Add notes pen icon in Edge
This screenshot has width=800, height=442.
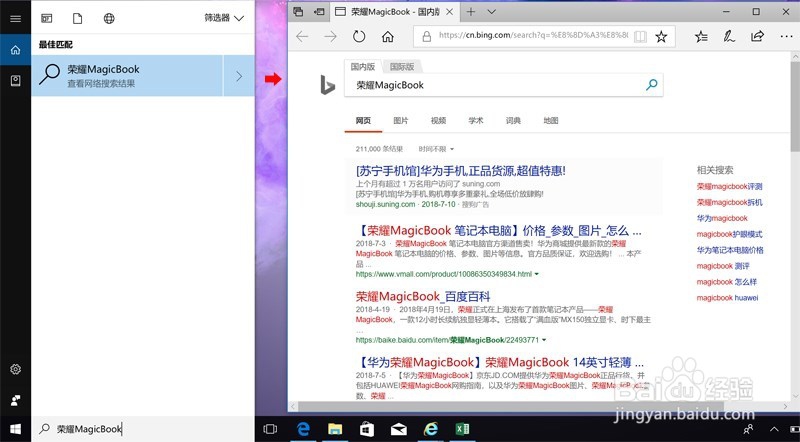[x=729, y=36]
